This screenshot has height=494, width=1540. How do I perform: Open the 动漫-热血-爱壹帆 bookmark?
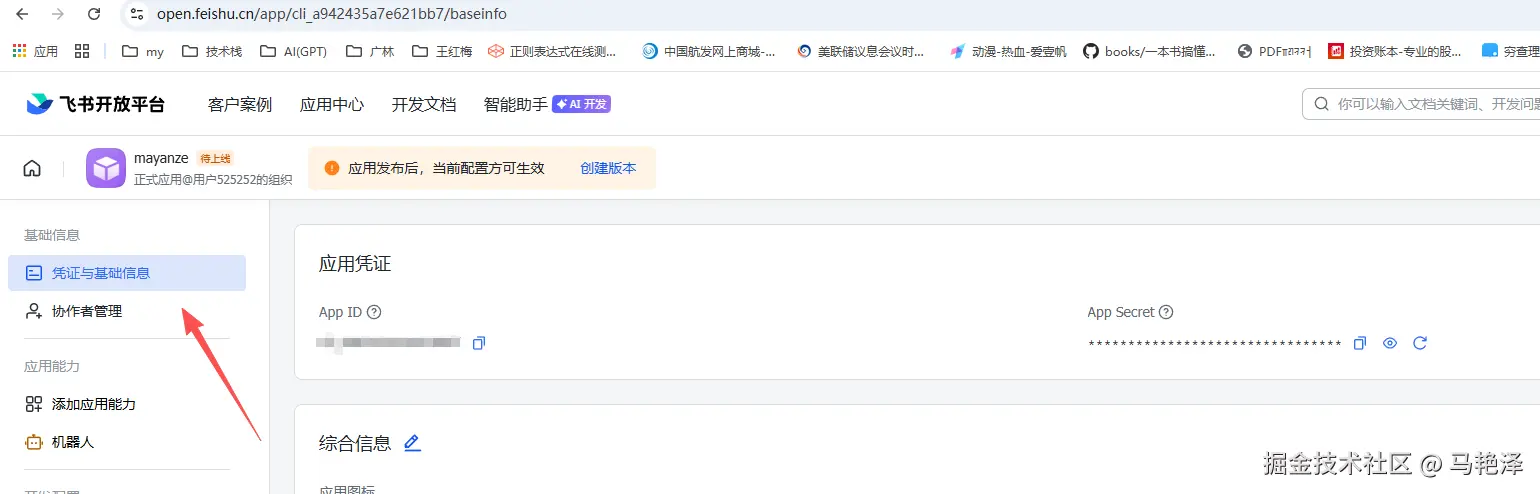coord(1009,51)
